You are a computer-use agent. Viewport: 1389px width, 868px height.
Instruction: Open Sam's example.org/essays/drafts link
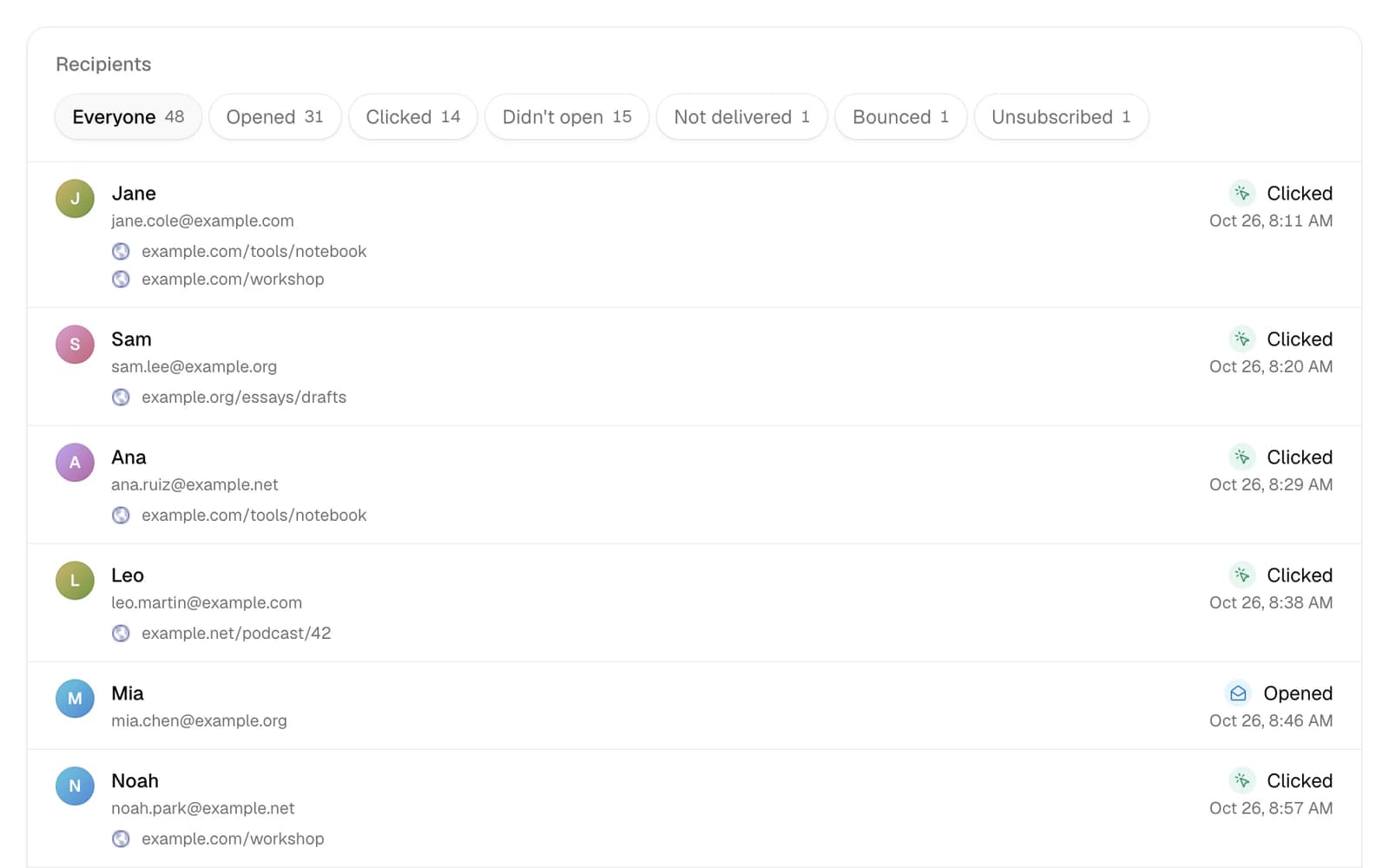(x=244, y=397)
